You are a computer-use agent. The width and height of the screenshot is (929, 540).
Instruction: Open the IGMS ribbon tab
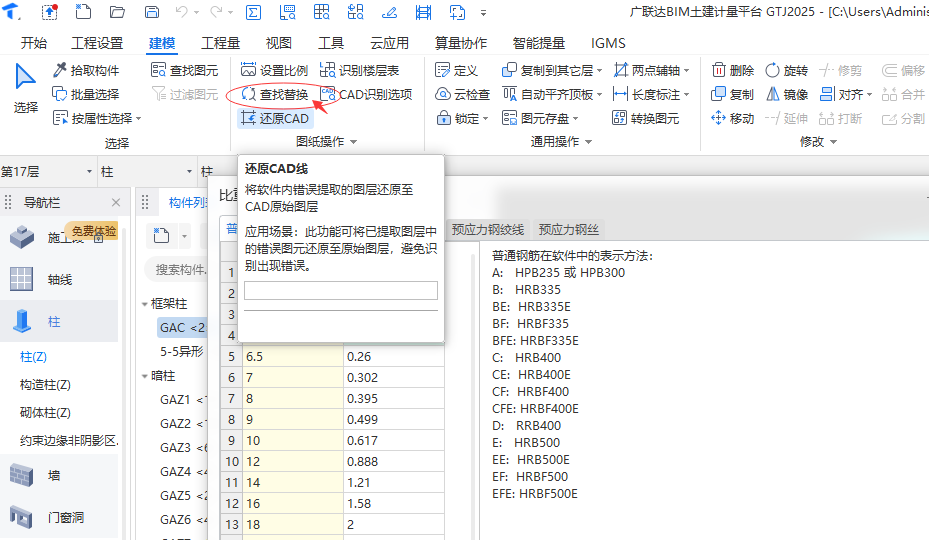tap(608, 43)
